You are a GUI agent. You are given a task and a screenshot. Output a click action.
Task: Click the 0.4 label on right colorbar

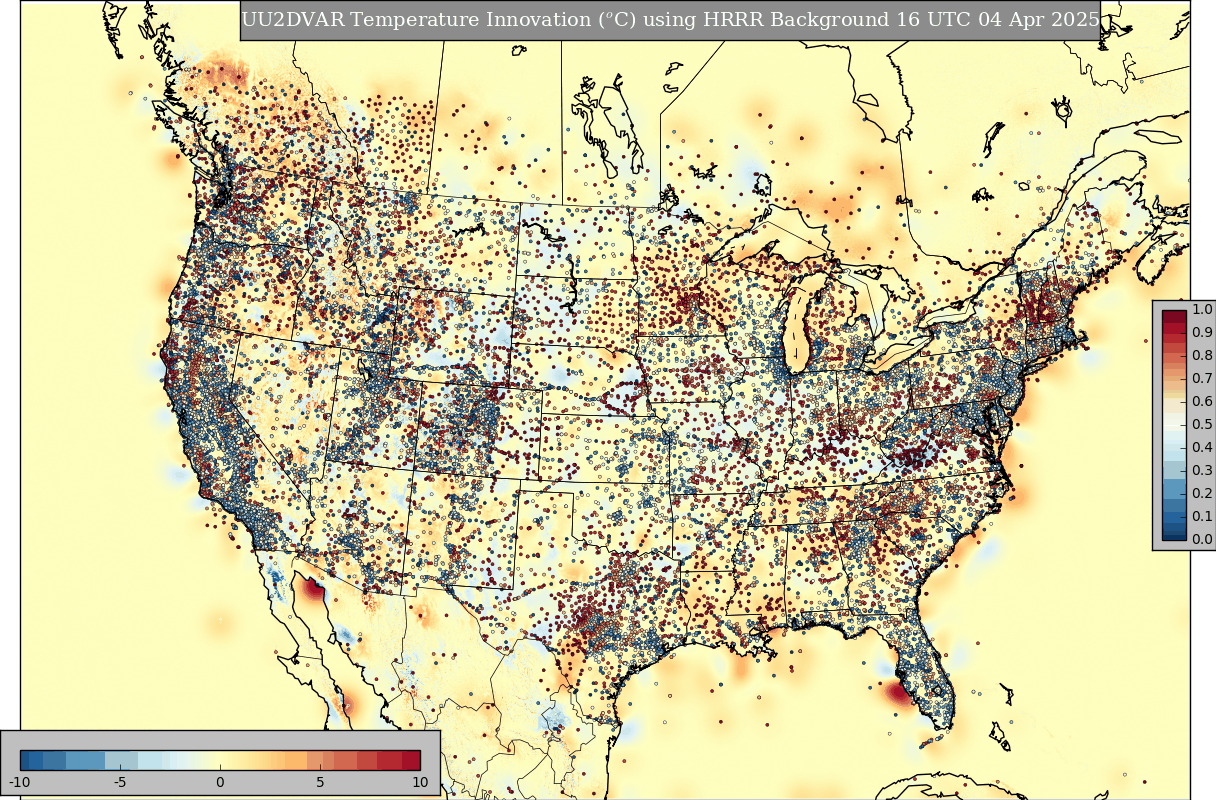point(1202,448)
